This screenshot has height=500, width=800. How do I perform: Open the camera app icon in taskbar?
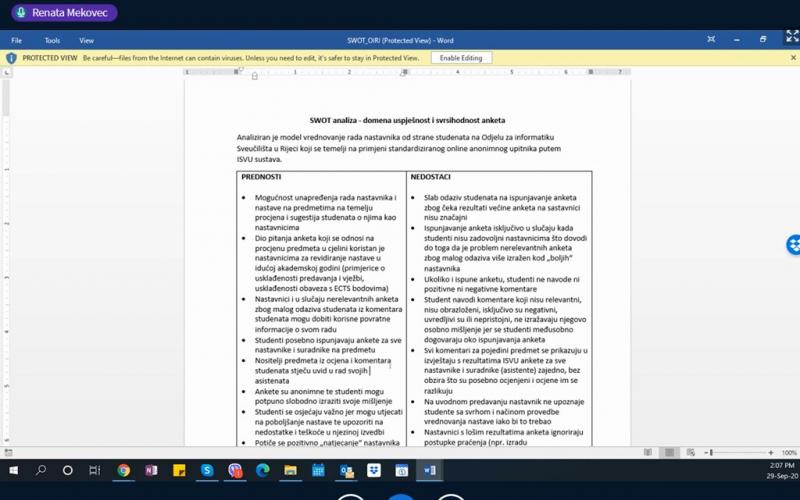(402, 470)
